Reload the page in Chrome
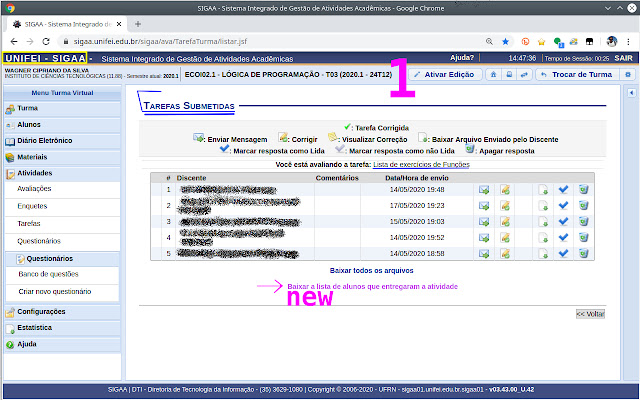 coord(46,42)
